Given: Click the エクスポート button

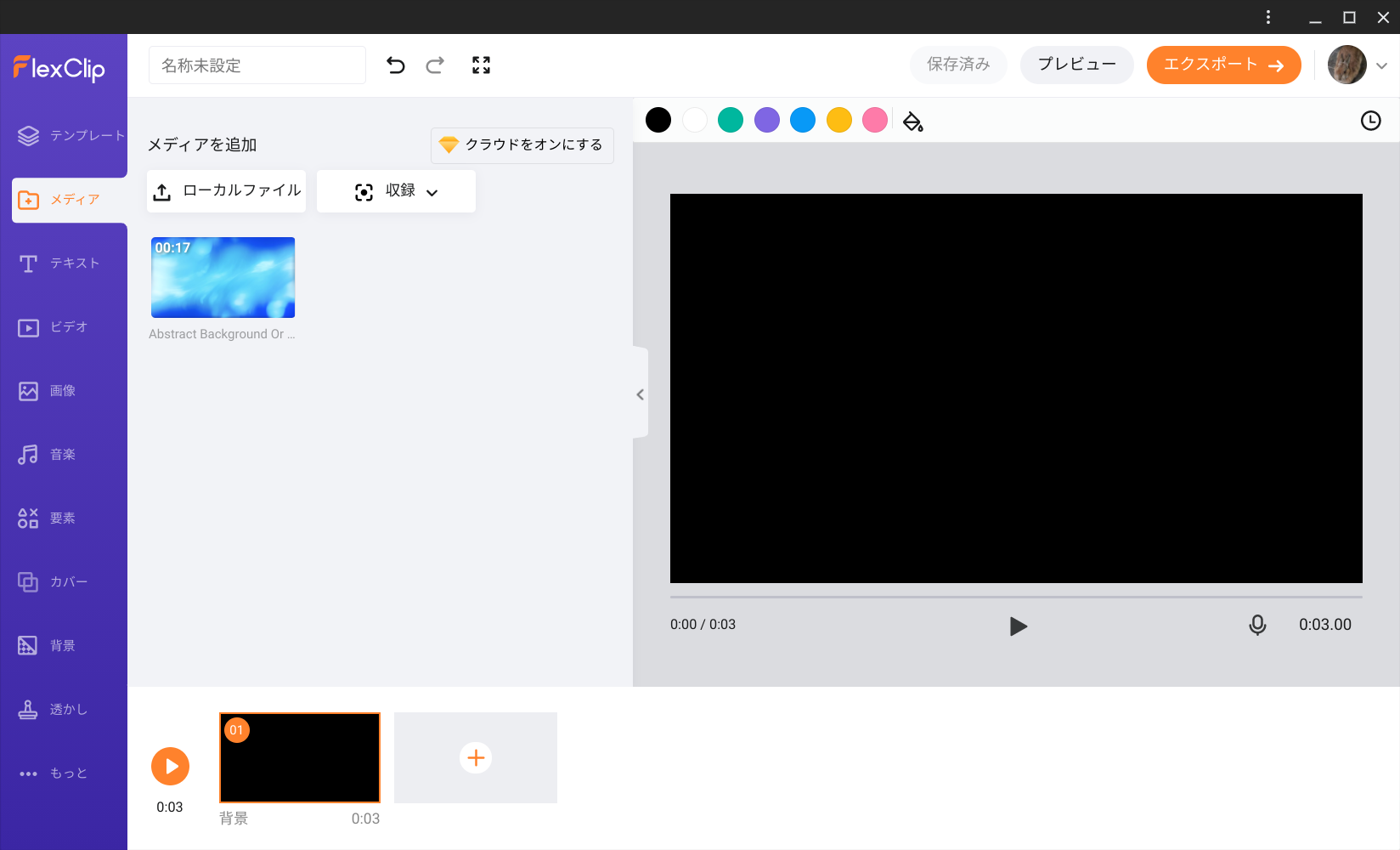Looking at the screenshot, I should pyautogui.click(x=1223, y=65).
